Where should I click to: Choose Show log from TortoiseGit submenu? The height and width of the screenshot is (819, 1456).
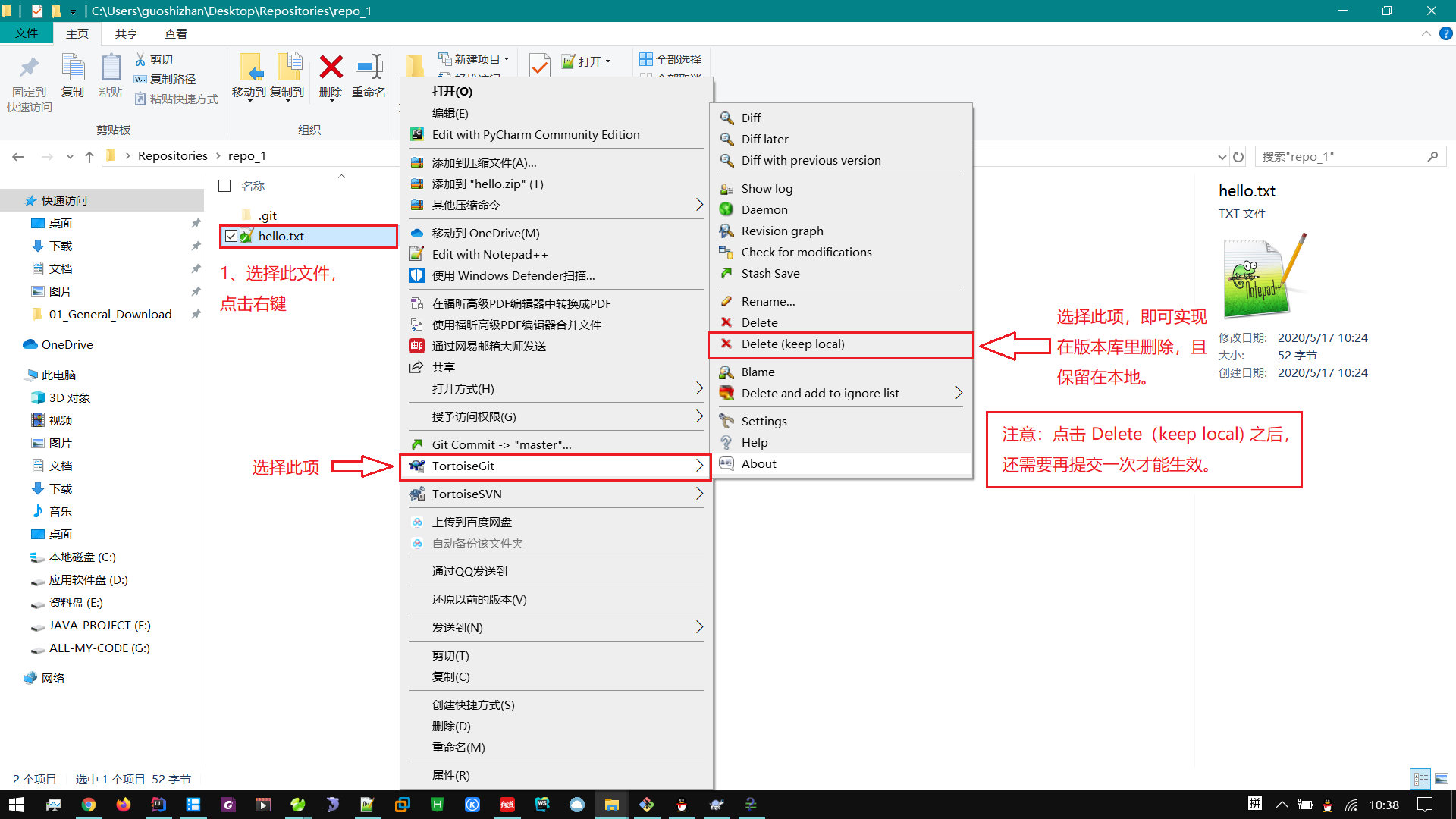pyautogui.click(x=767, y=188)
